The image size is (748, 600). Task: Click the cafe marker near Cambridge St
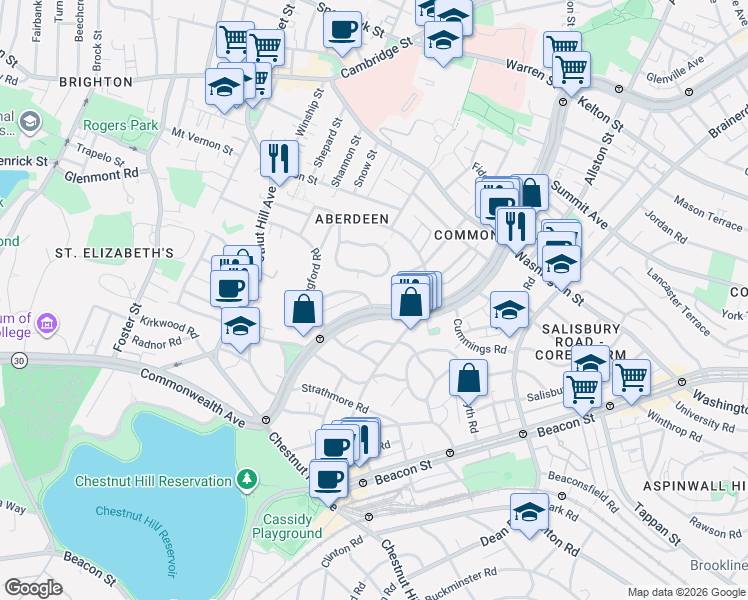coord(342,31)
